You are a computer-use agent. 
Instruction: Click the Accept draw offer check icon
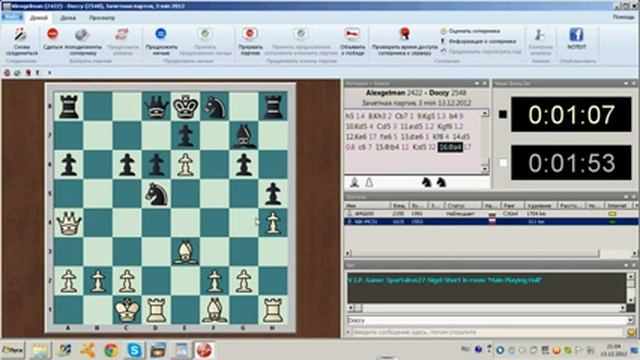[x=205, y=34]
